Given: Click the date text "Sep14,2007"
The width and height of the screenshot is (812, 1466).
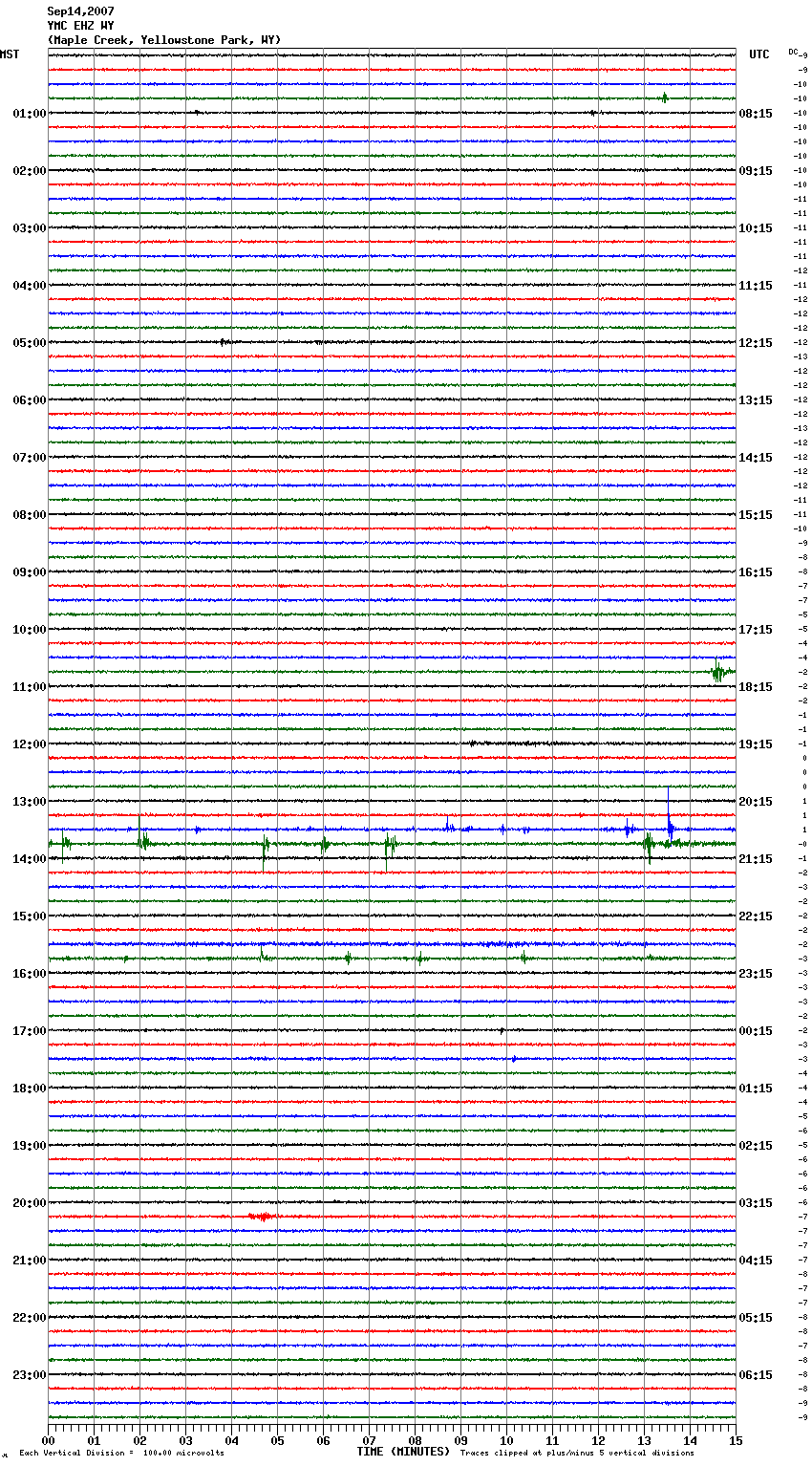Looking at the screenshot, I should pos(80,11).
